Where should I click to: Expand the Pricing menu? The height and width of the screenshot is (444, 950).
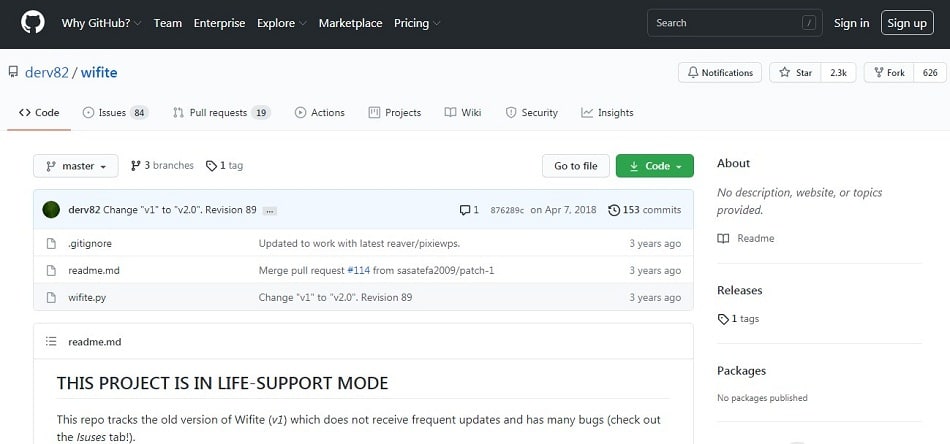(417, 23)
